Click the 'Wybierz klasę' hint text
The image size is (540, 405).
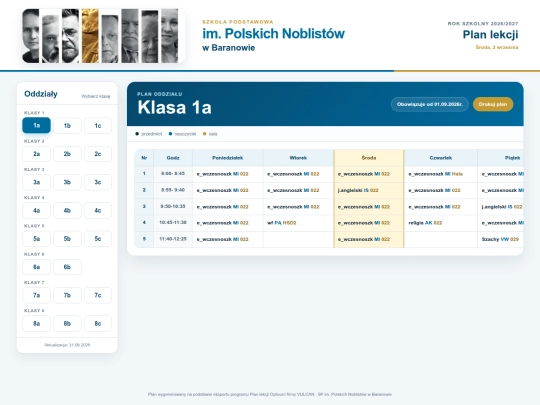[96, 96]
